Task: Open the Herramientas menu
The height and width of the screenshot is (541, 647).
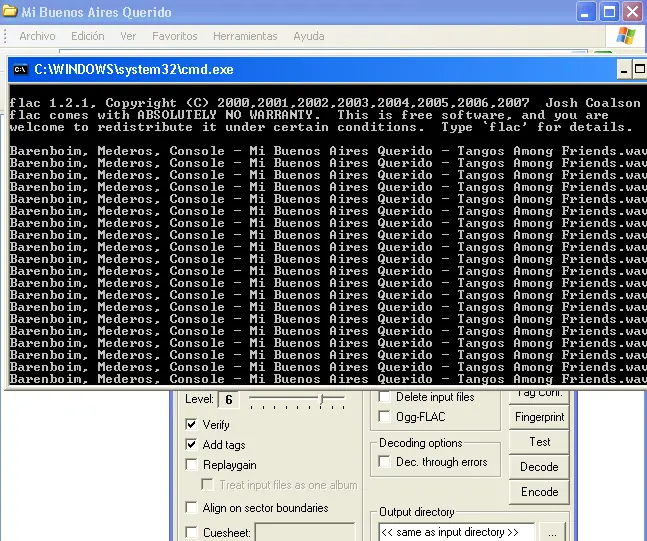Action: tap(245, 36)
